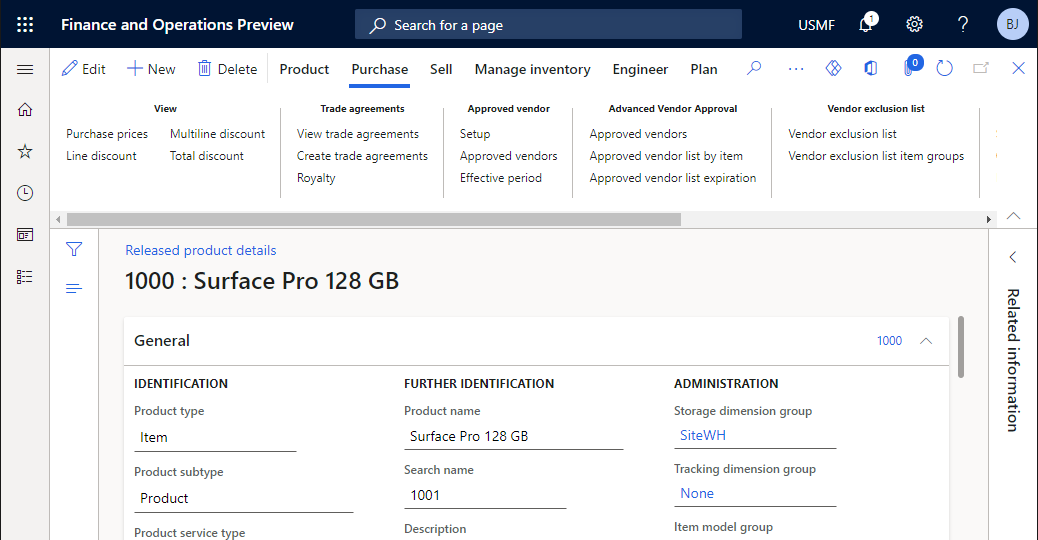1038x540 pixels.
Task: Open the more options ellipsis
Action: coord(796,69)
